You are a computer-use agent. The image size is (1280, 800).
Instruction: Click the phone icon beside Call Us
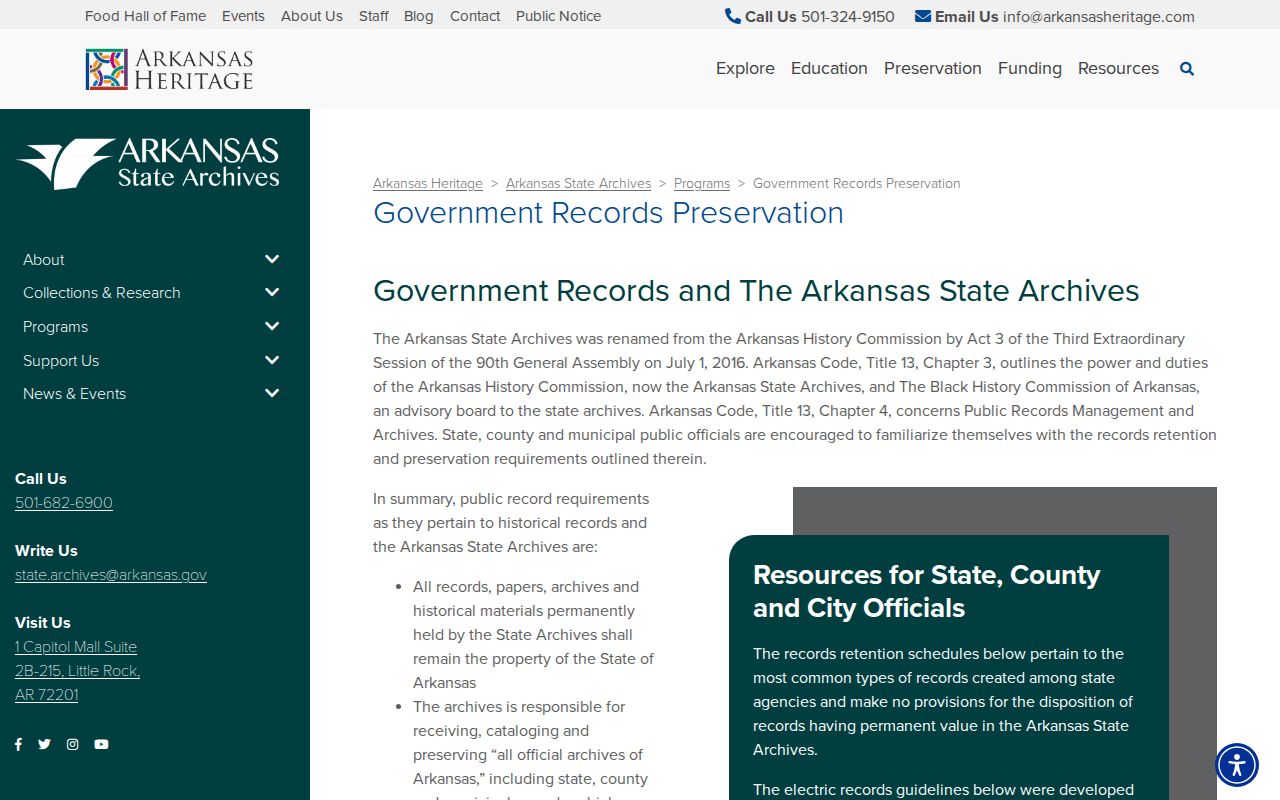coord(733,16)
